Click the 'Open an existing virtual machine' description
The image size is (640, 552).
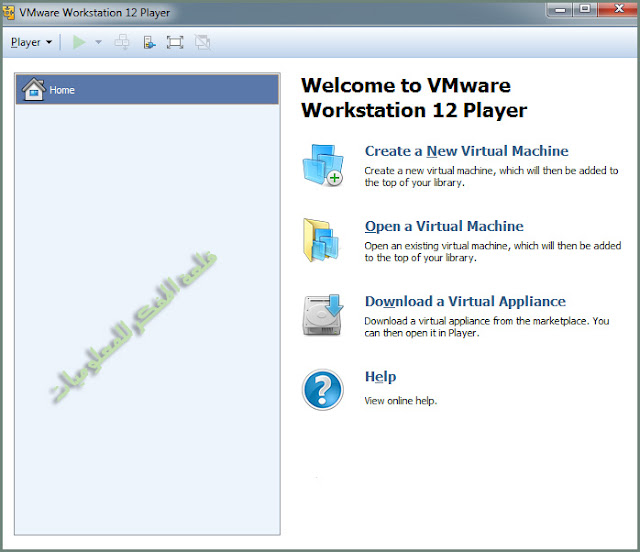(493, 252)
